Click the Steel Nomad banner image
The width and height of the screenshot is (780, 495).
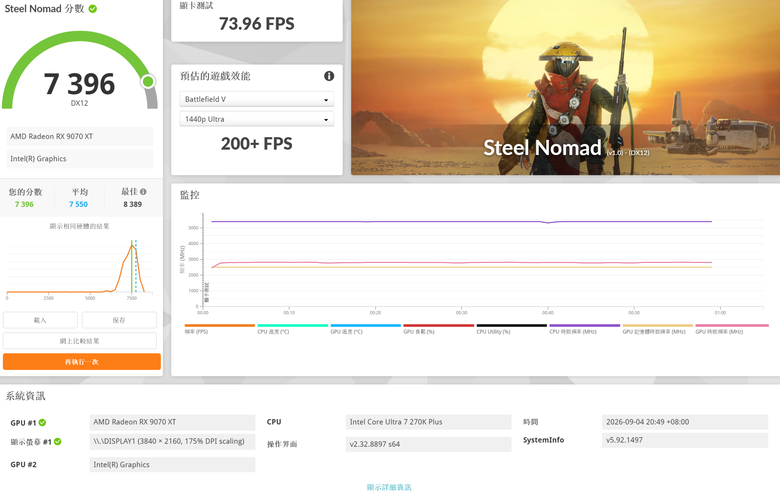(x=566, y=87)
